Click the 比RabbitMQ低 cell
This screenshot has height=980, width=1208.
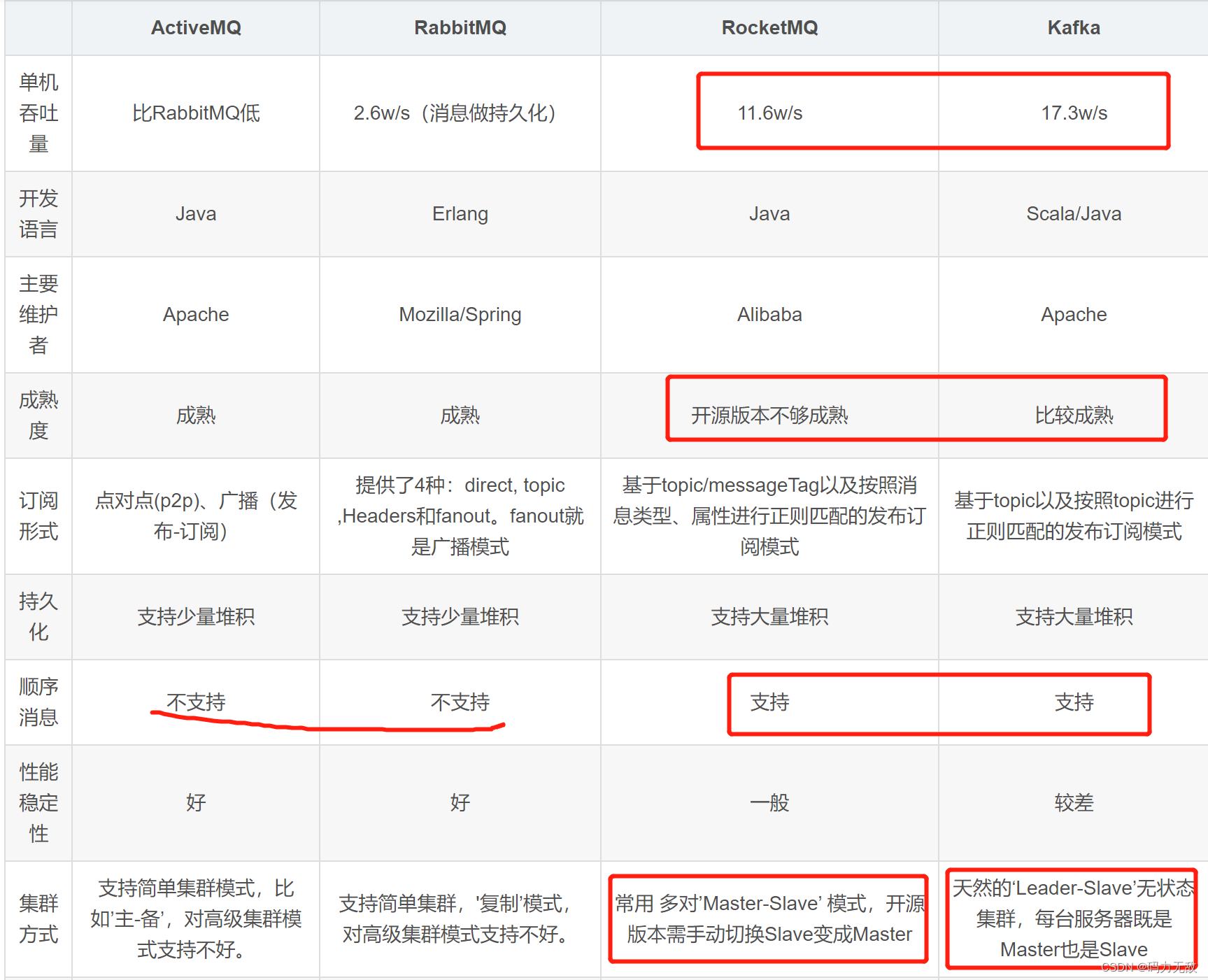(x=196, y=113)
